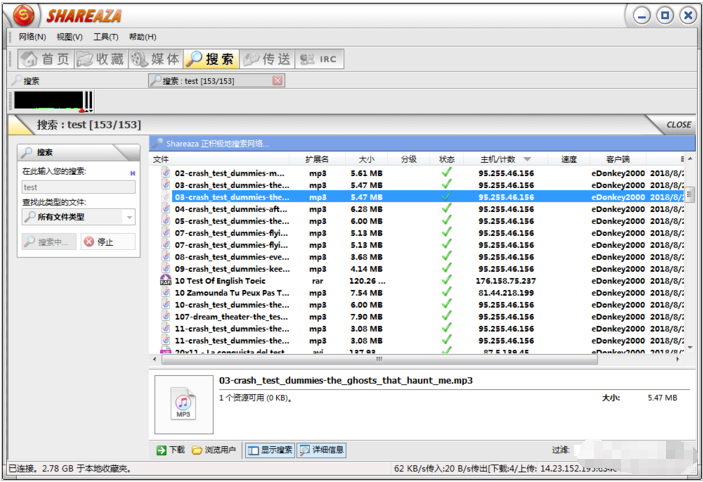Open the 所有文件类型 file type dropdown
Viewport: 703px width, 482px height.
tap(78, 216)
